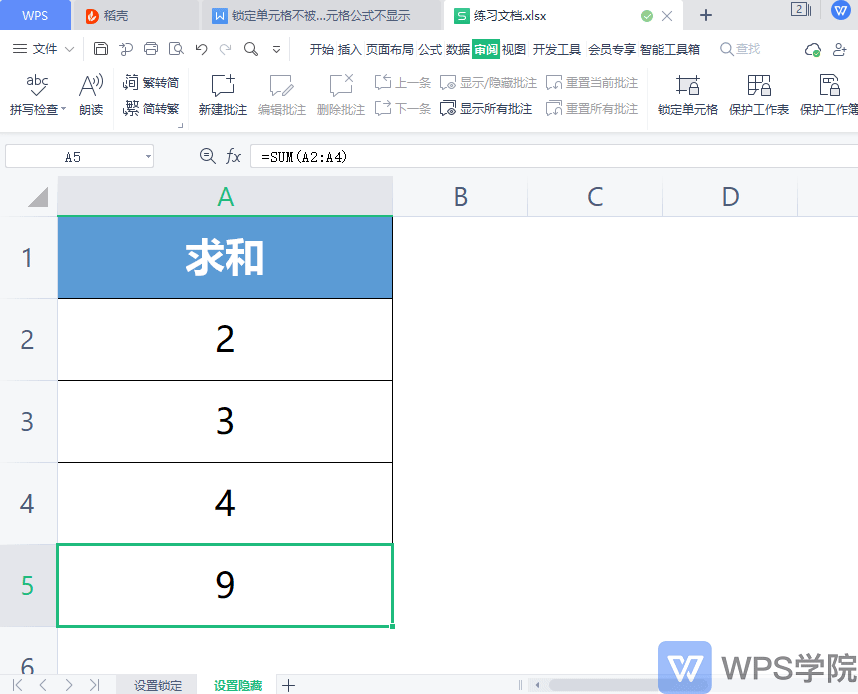
Task: Open the 智能工具箱 ribbon tab
Action: (x=670, y=49)
